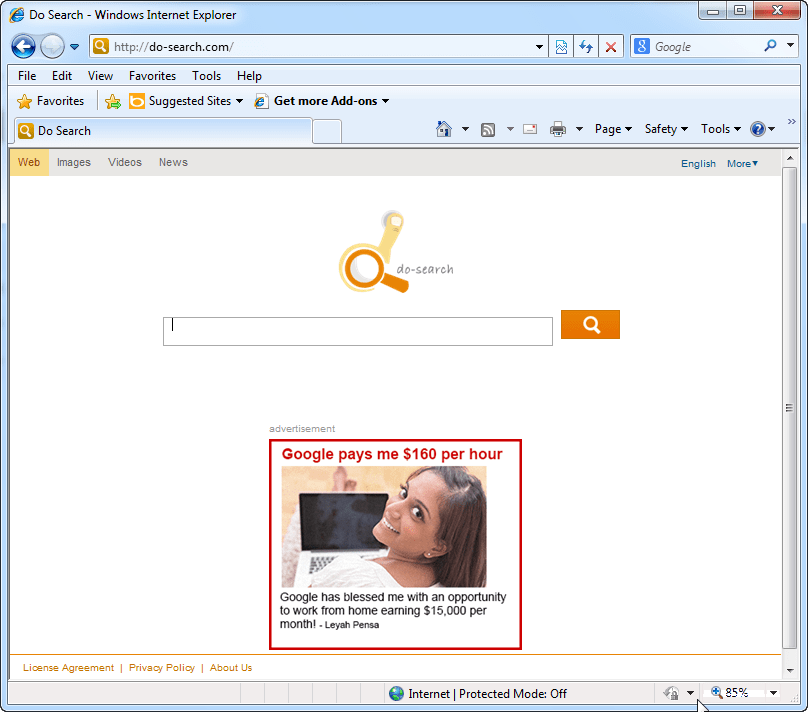Screen dimensions: 808x712
Task: Click the English language link
Action: point(698,163)
